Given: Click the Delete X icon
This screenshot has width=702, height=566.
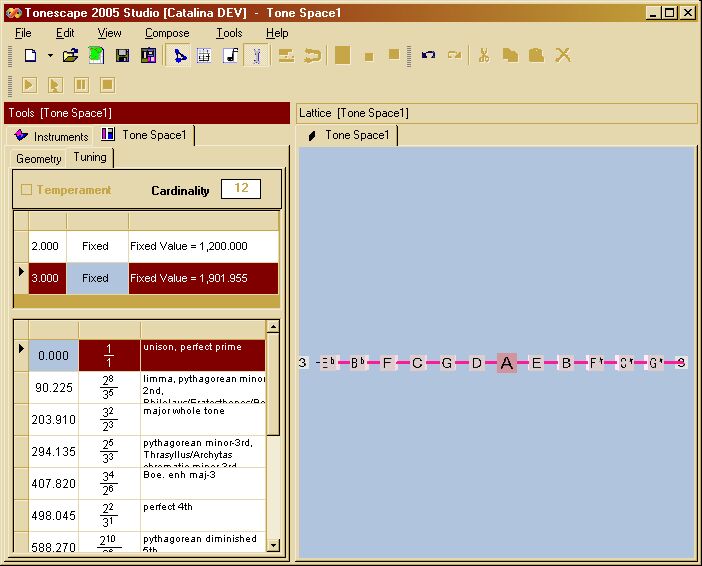Looking at the screenshot, I should [563, 56].
